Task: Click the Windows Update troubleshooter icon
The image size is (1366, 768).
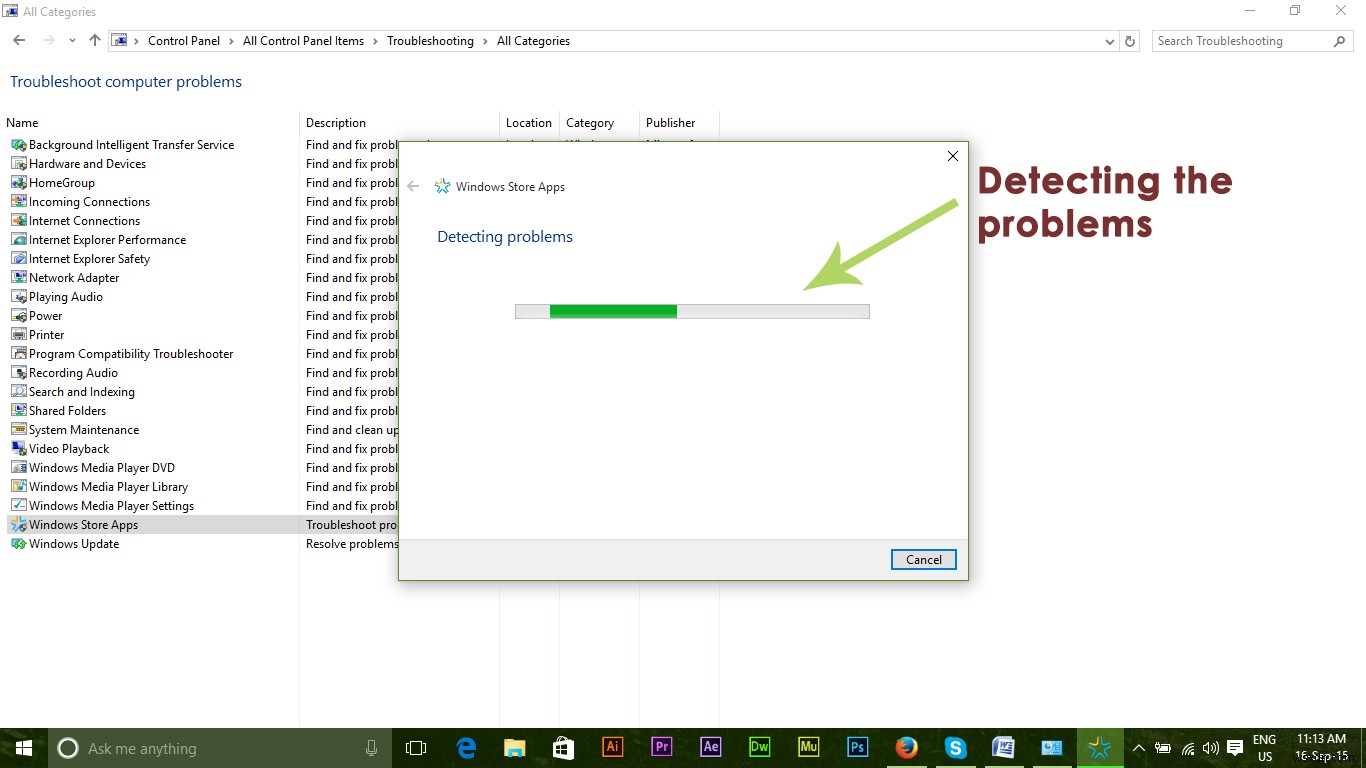Action: (18, 544)
